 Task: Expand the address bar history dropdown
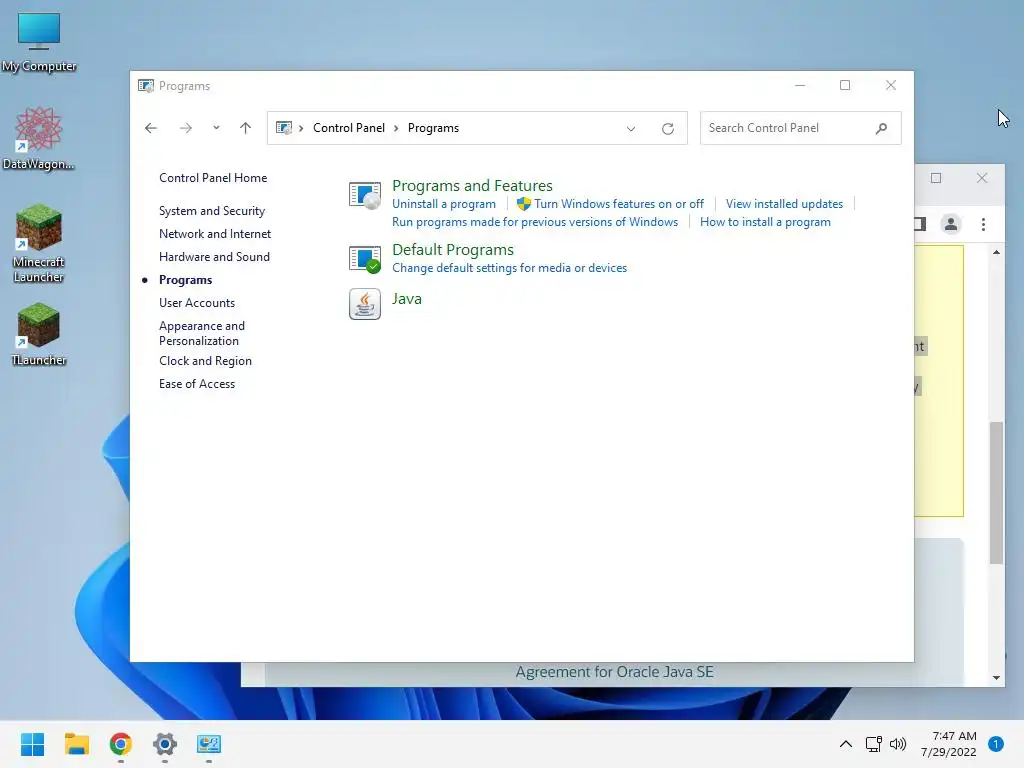point(631,129)
